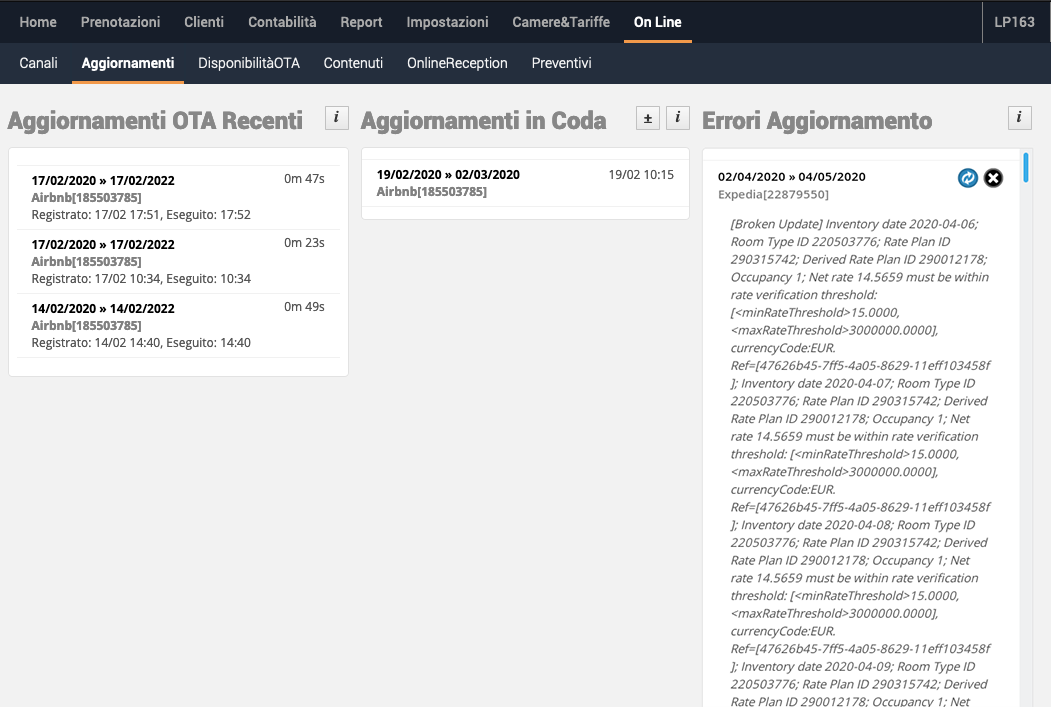
Task: Click 'Registrato: 14/02 14:40, Eseguito: 14:40' line
Action: click(x=141, y=342)
